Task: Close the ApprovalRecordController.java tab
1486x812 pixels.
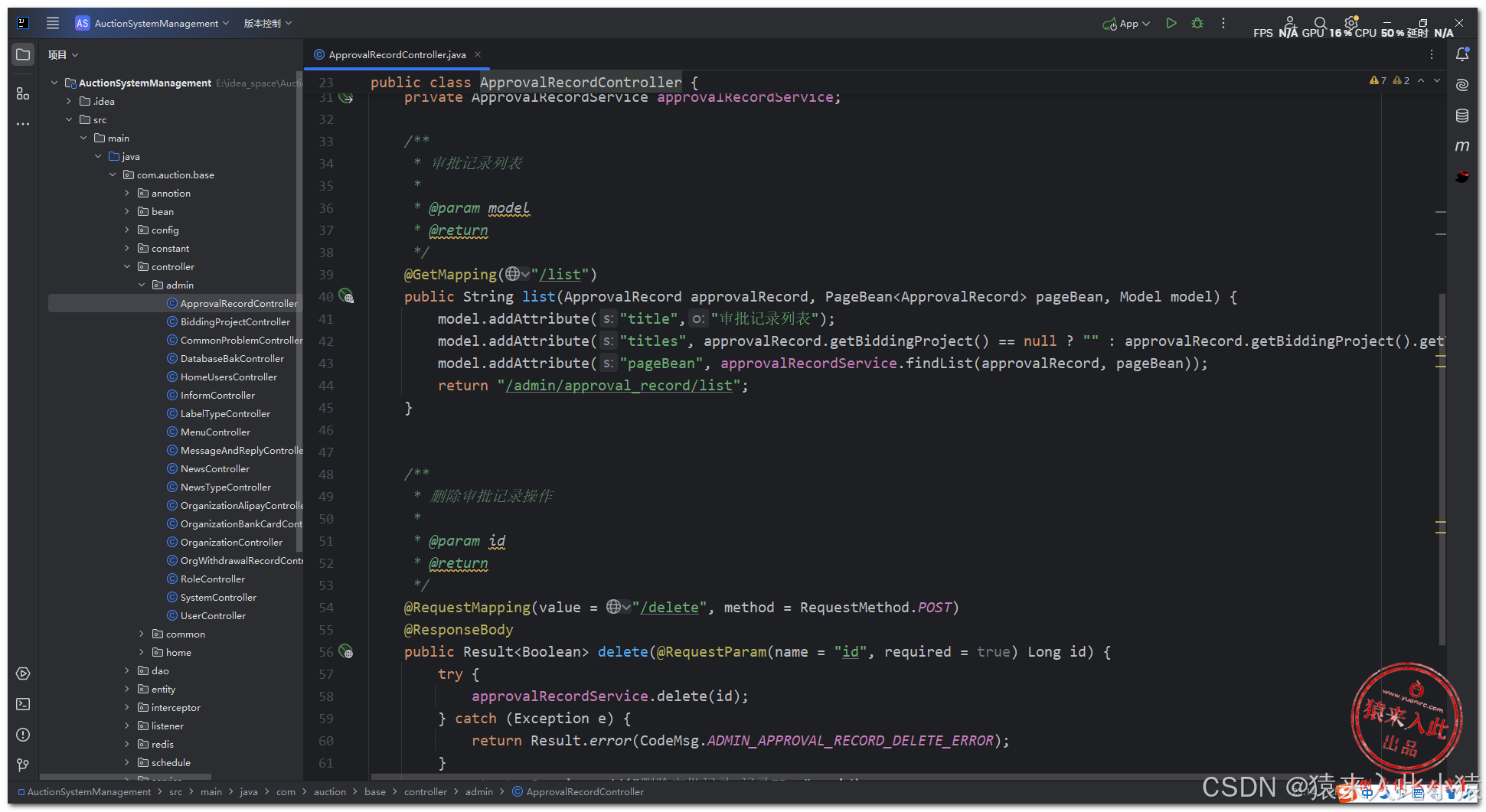Action: (478, 54)
